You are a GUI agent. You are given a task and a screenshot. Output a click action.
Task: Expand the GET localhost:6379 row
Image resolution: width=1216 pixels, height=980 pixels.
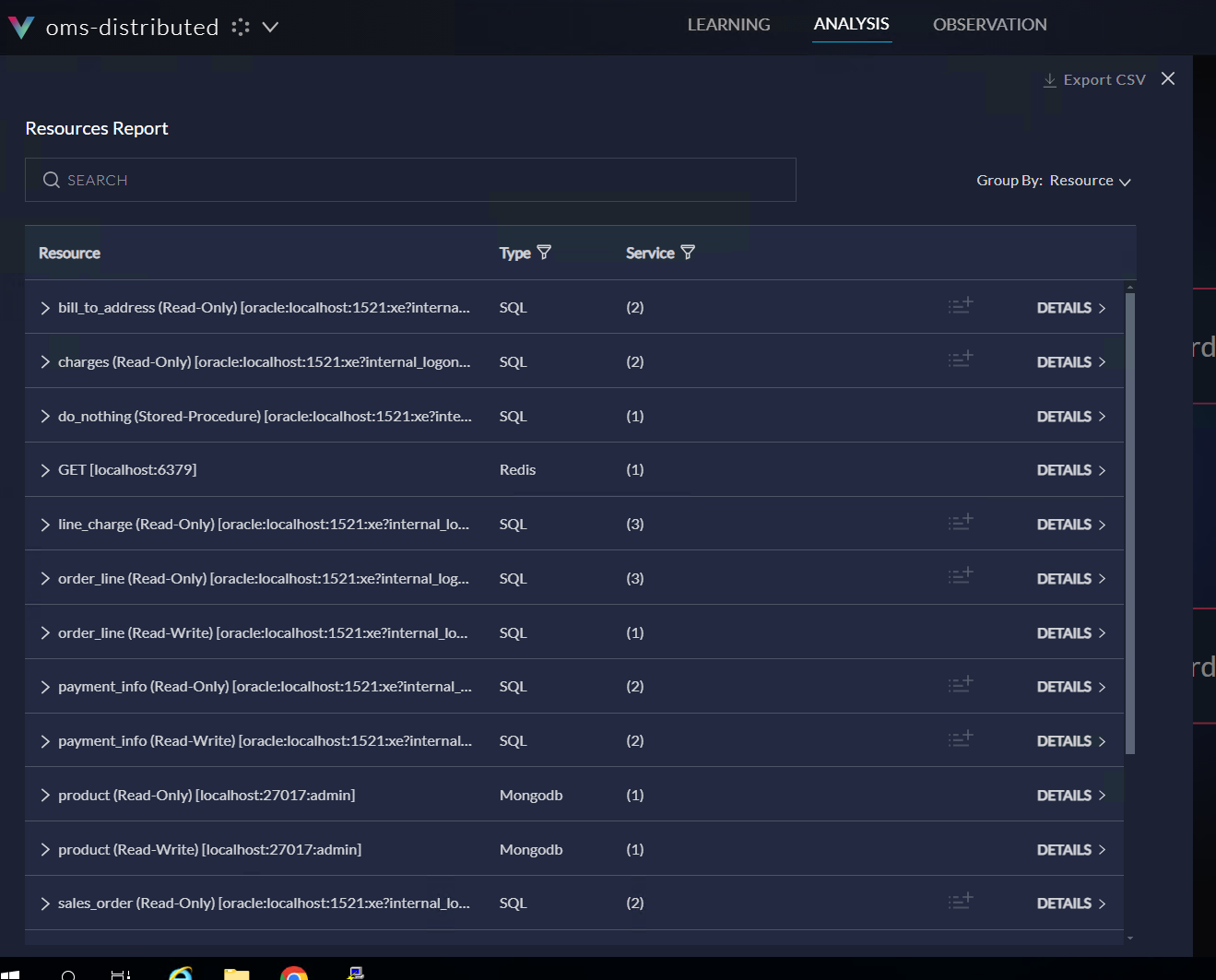tap(44, 470)
